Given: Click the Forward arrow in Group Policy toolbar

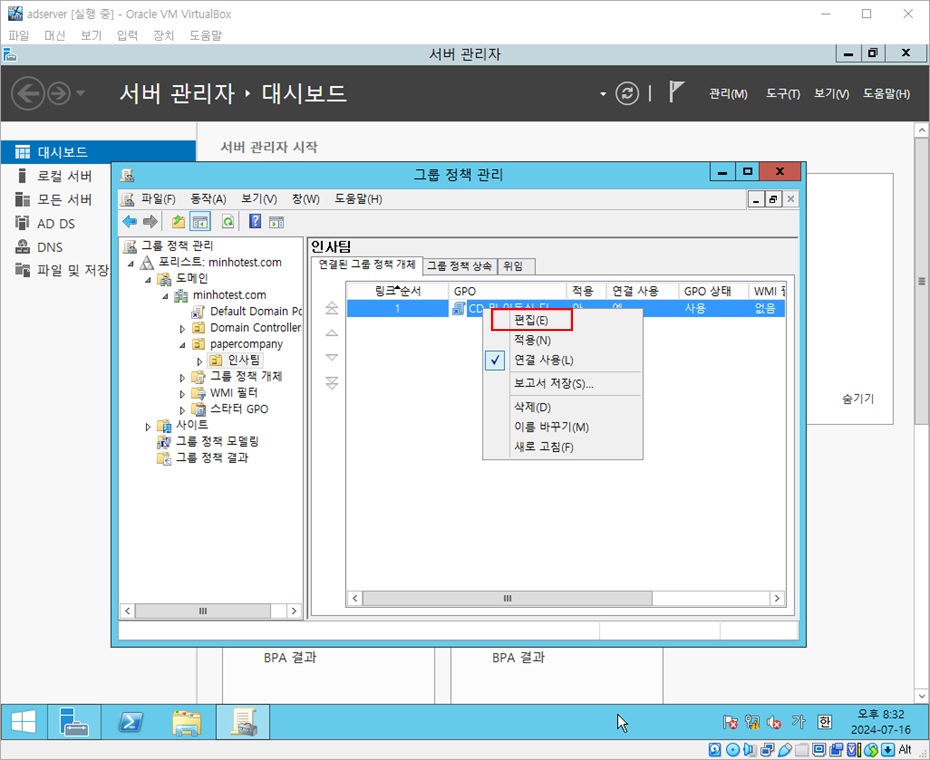Looking at the screenshot, I should (x=150, y=222).
